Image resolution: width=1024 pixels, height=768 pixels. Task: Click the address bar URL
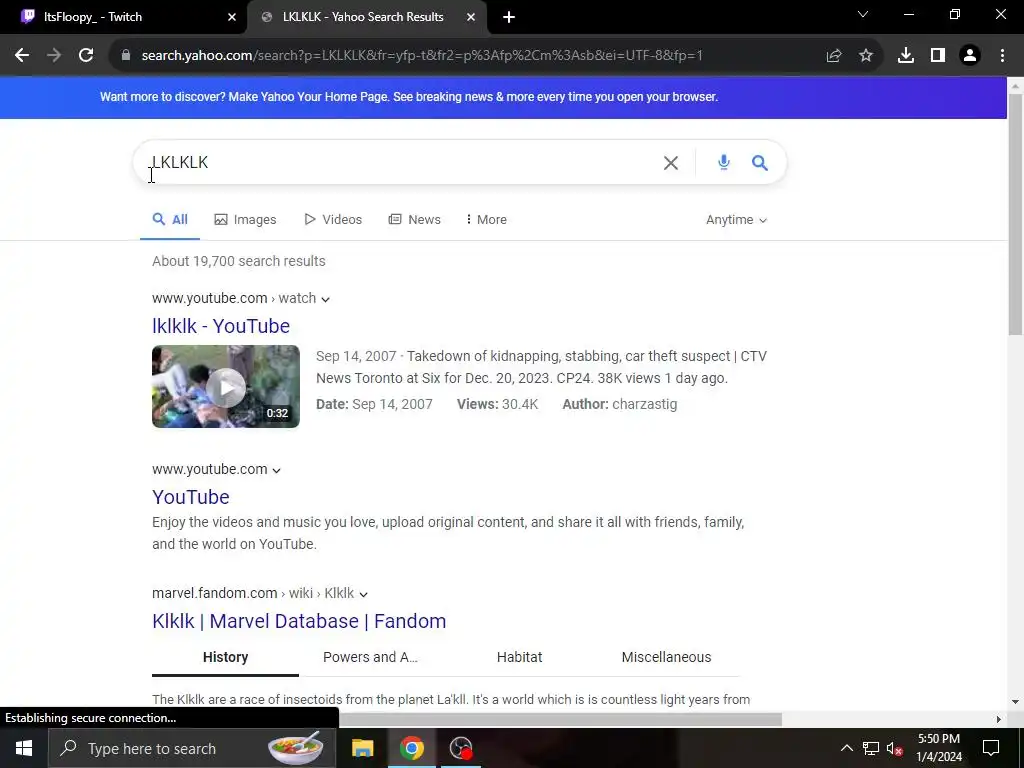click(422, 56)
